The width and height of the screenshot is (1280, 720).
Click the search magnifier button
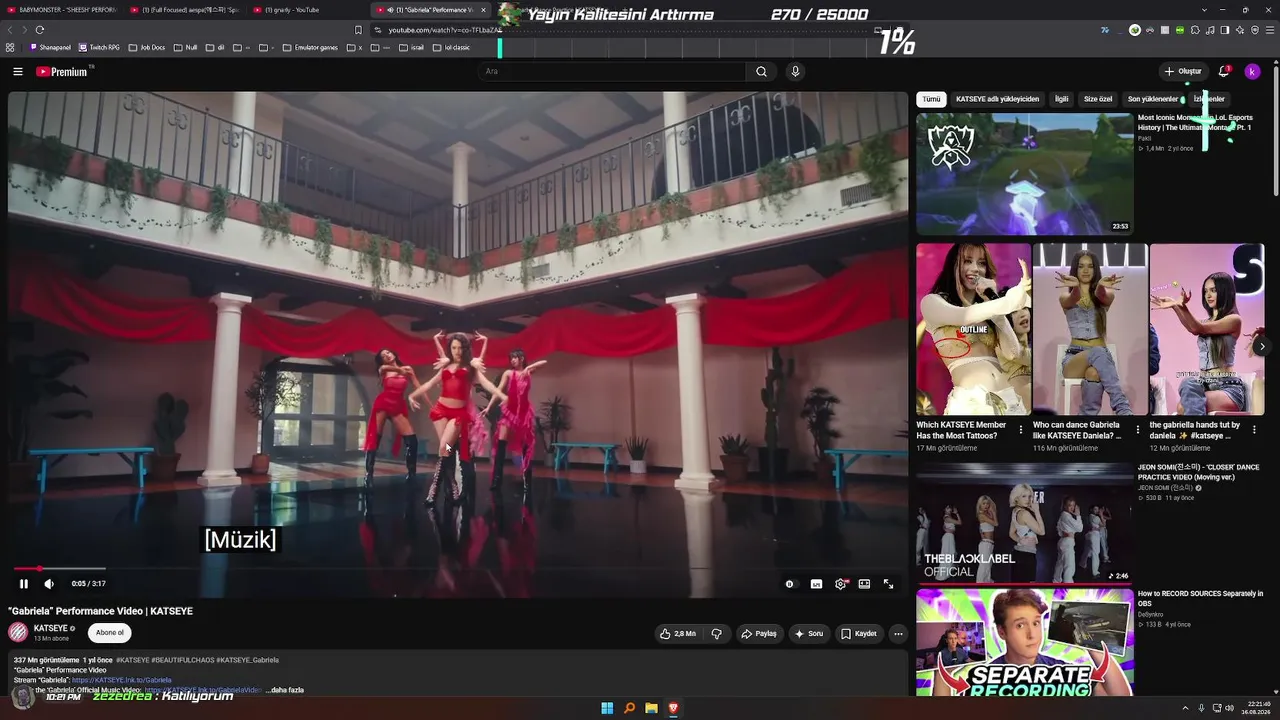click(761, 72)
